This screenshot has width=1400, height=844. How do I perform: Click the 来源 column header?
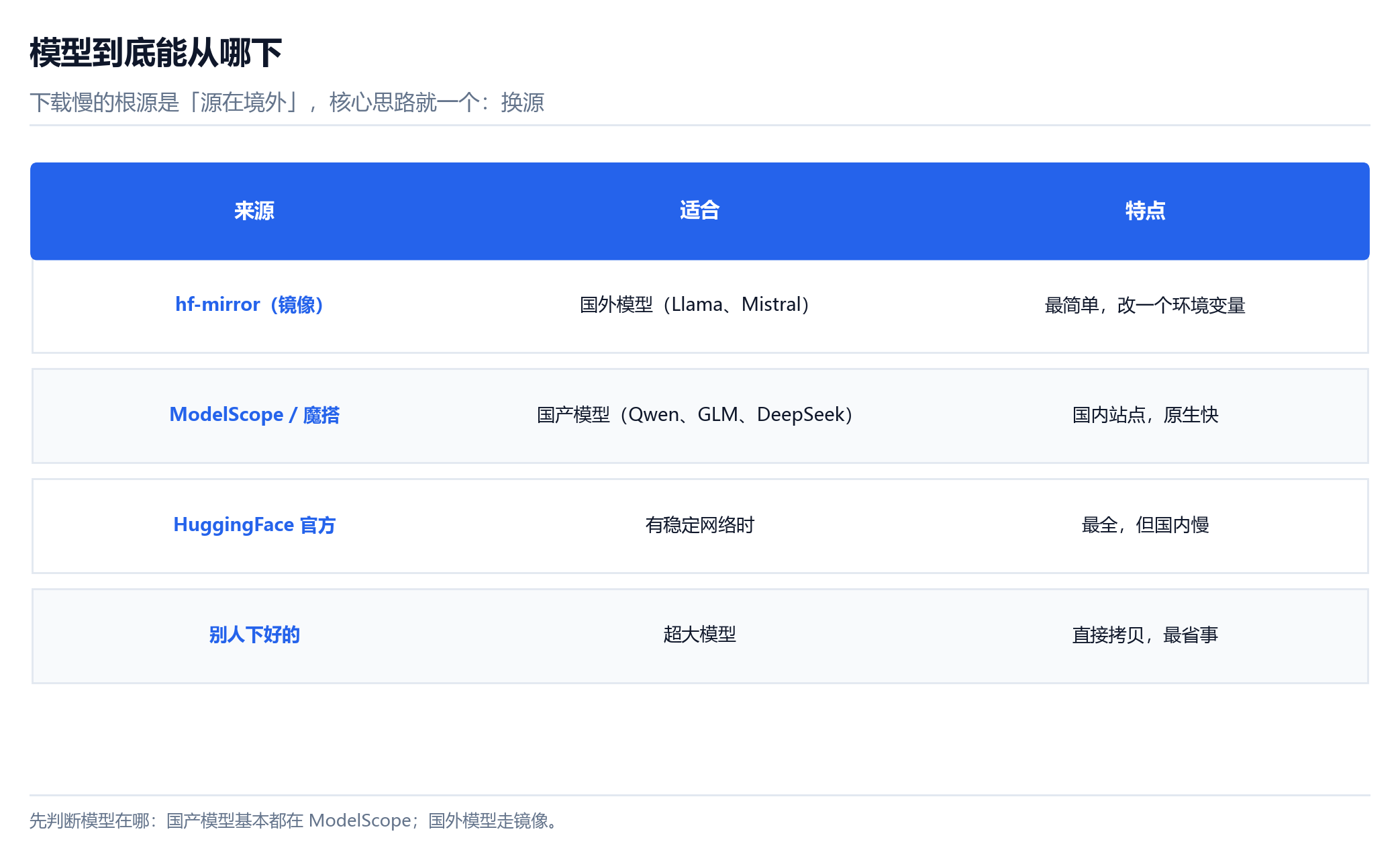click(254, 211)
